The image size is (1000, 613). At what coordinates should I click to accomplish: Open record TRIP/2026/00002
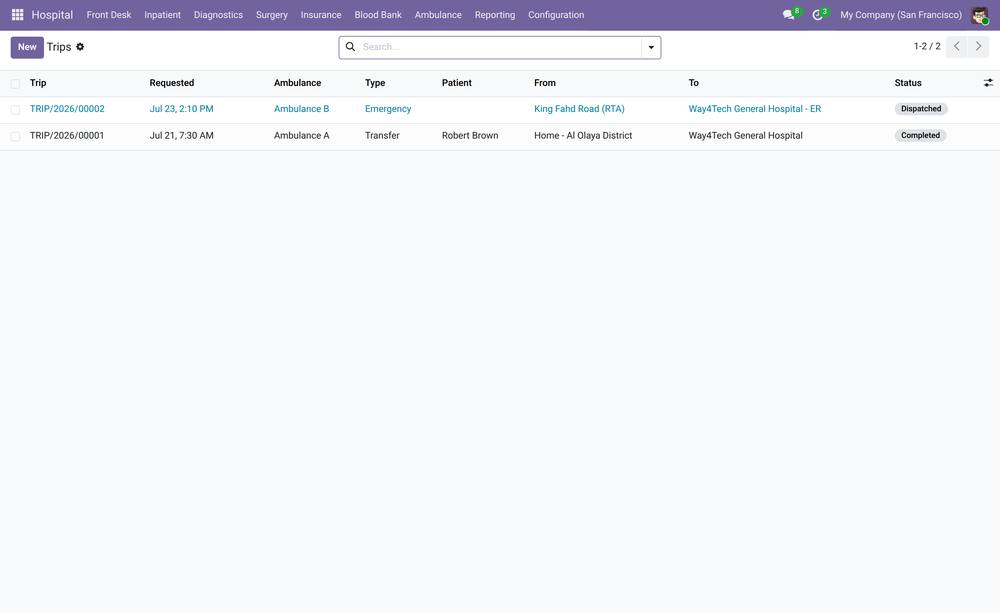point(67,109)
